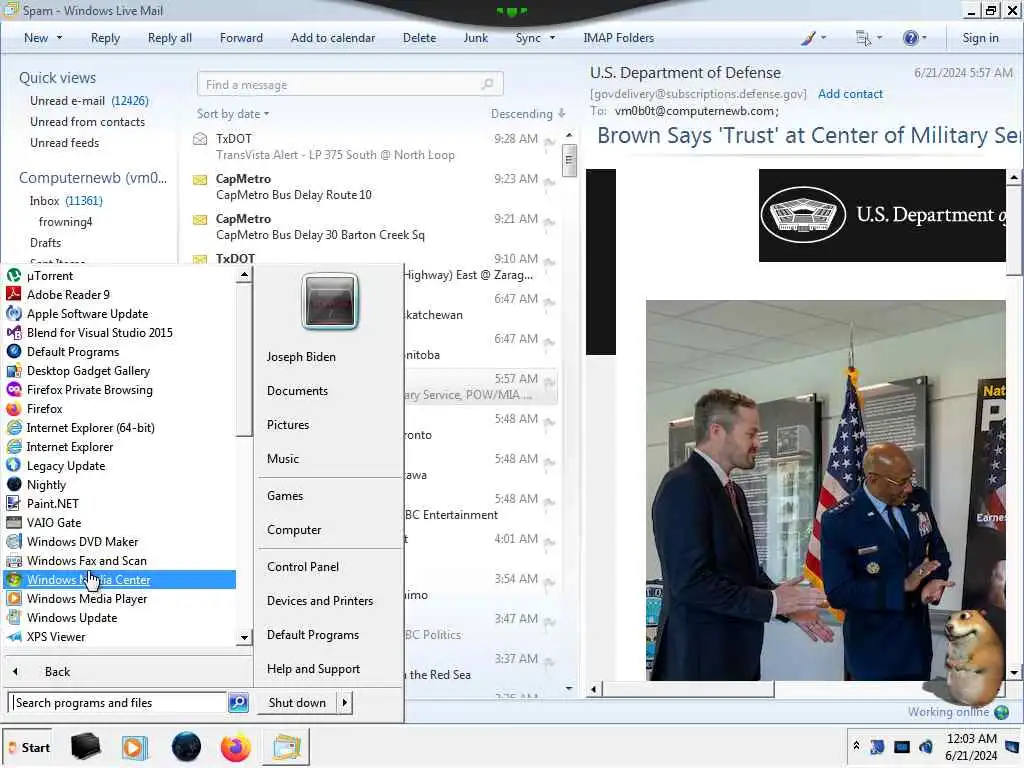This screenshot has width=1024, height=768.
Task: Click the Junk toolbar button
Action: click(x=475, y=38)
